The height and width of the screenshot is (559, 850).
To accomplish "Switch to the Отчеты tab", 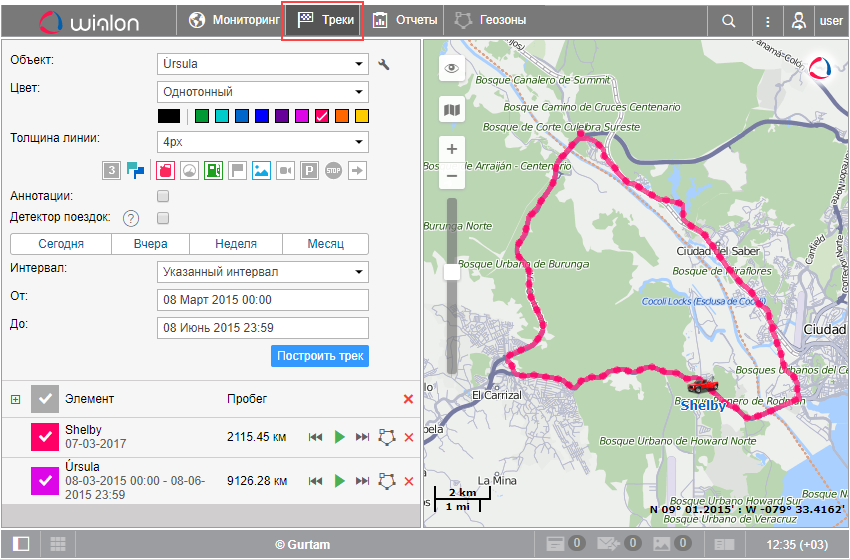I will coord(404,21).
